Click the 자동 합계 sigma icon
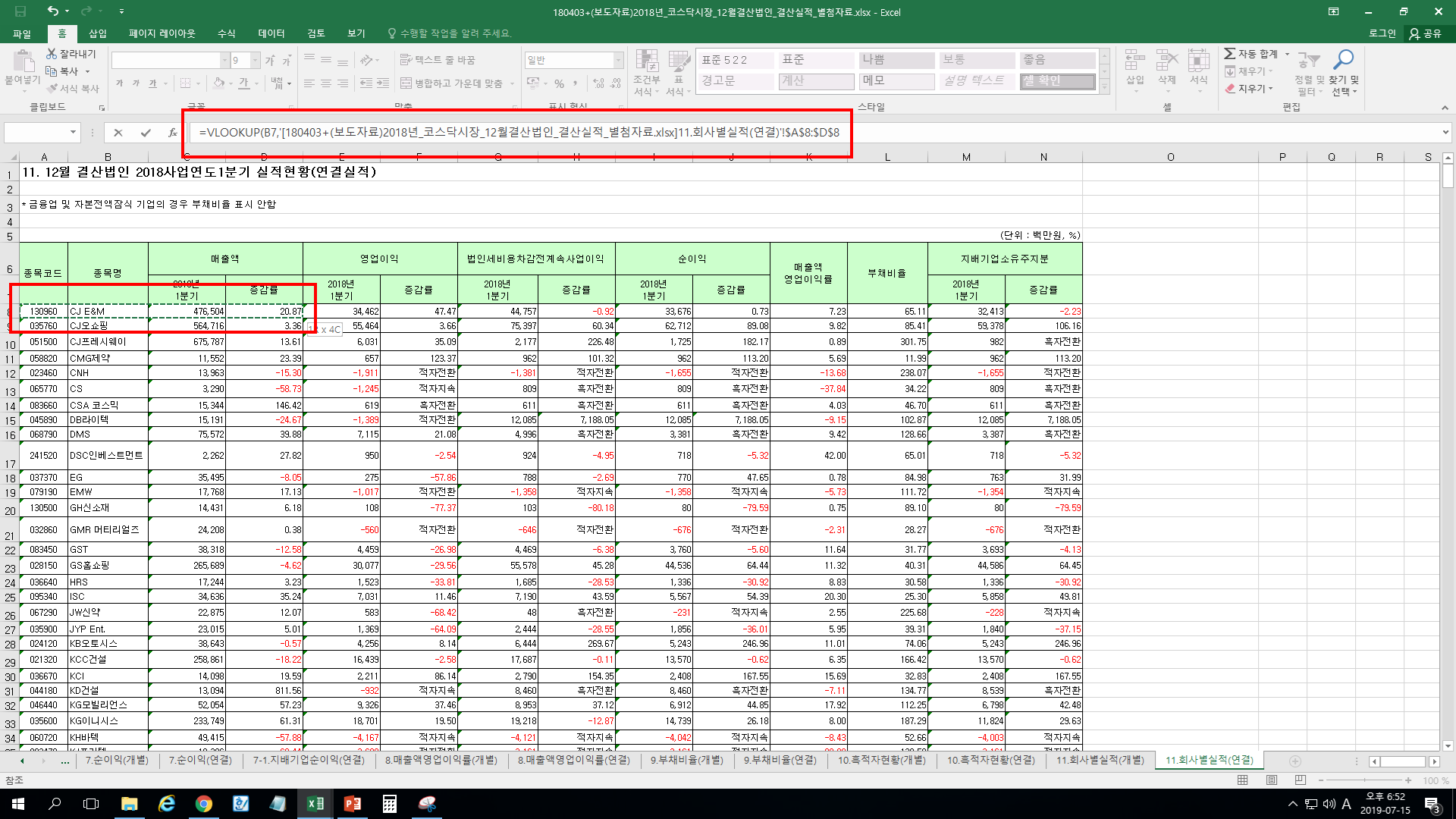Viewport: 1456px width, 819px height. coord(1229,54)
